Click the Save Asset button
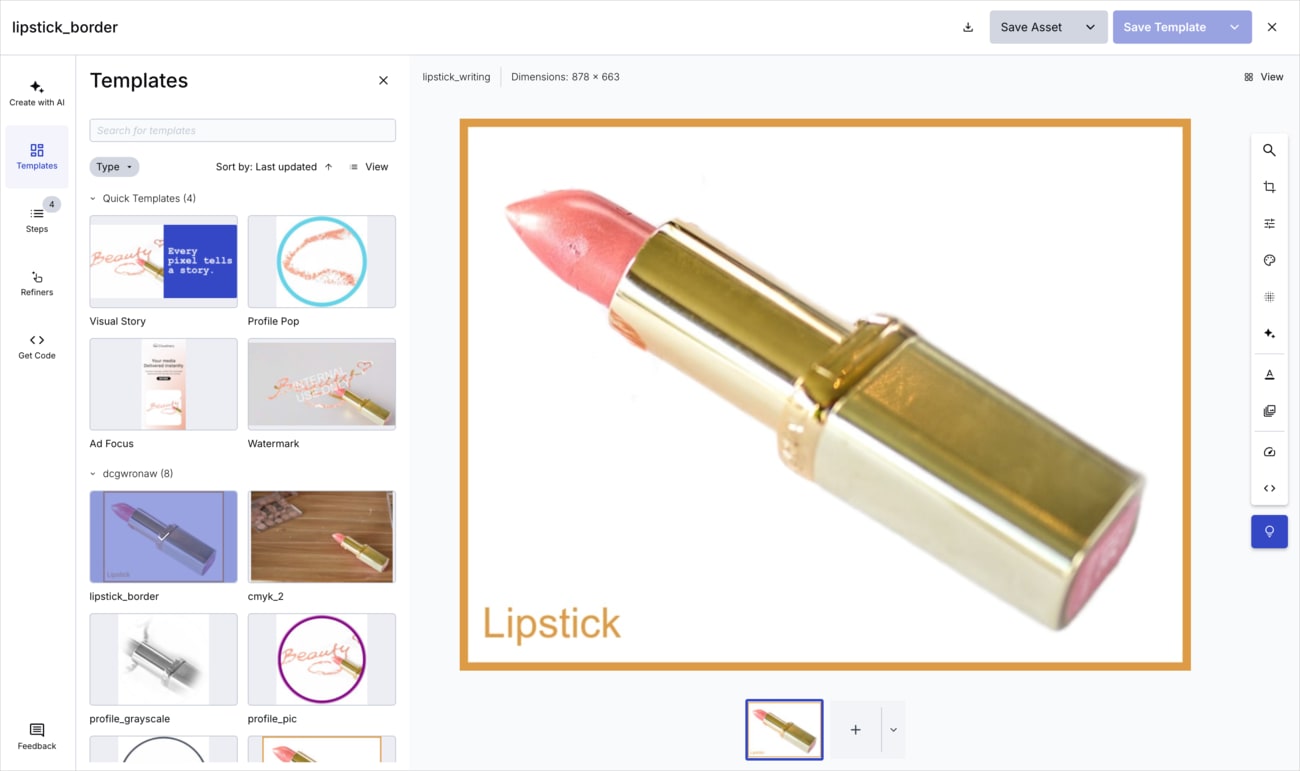This screenshot has width=1300, height=771. coord(1031,27)
